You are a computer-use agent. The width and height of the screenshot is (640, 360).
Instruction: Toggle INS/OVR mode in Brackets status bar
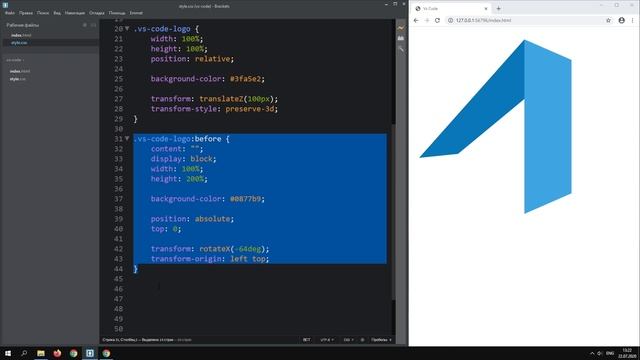[307, 340]
